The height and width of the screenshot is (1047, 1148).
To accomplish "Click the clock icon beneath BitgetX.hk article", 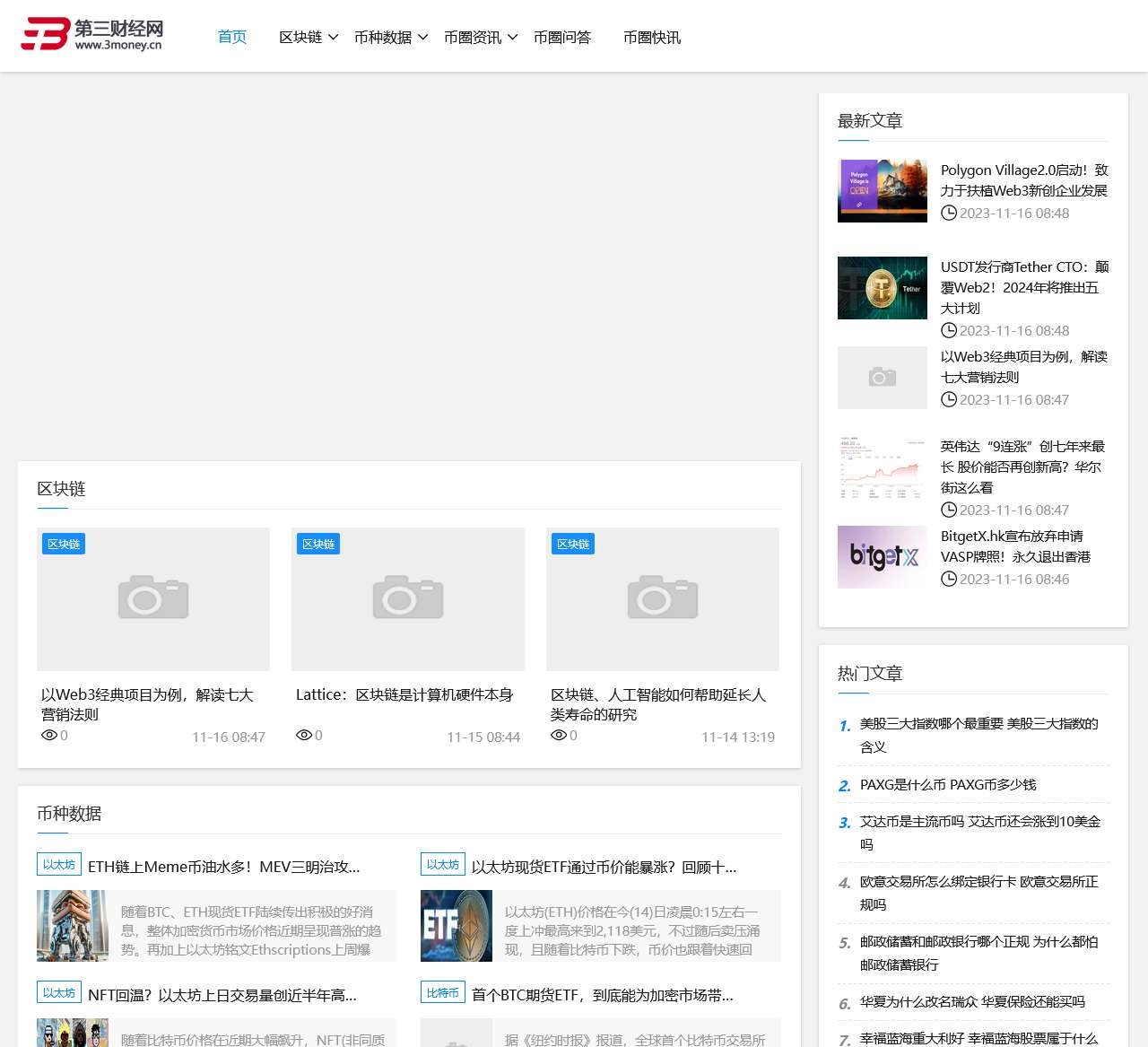I will point(949,580).
